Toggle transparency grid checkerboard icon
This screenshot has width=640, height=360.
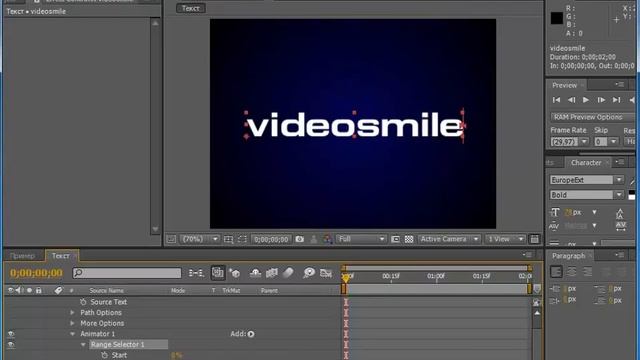pyautogui.click(x=409, y=239)
